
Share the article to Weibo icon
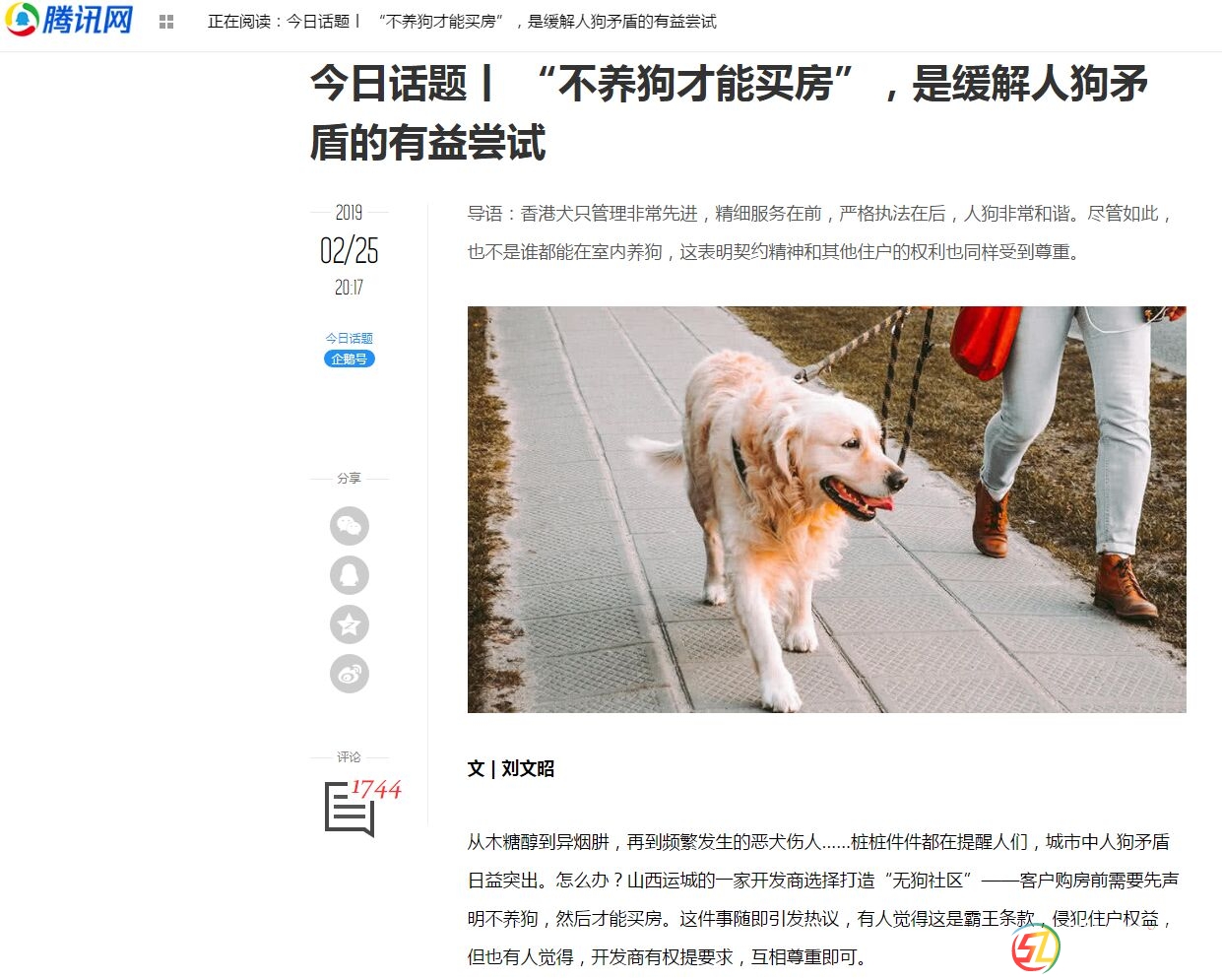(x=350, y=674)
